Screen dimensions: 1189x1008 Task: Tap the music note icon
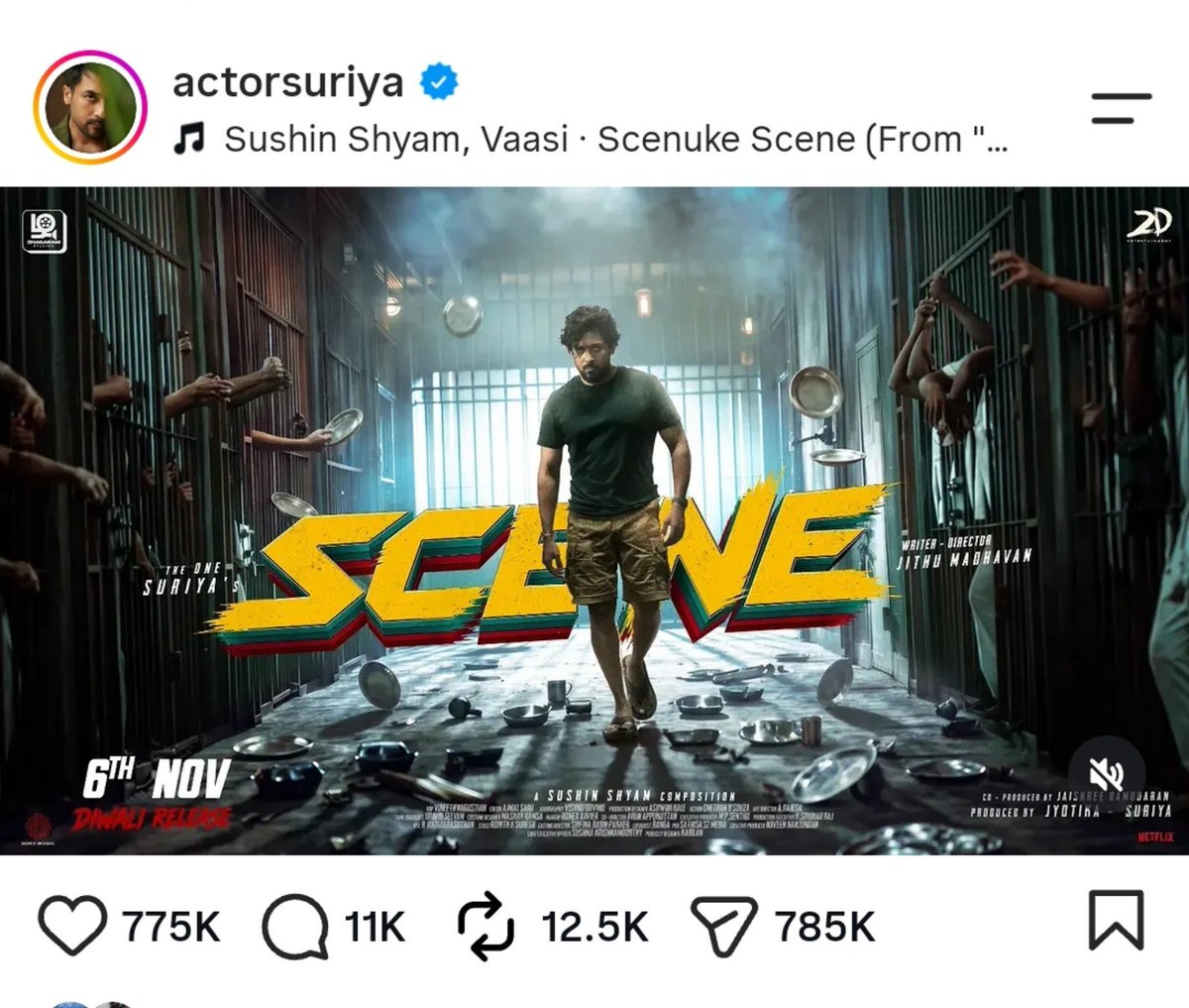(x=188, y=140)
